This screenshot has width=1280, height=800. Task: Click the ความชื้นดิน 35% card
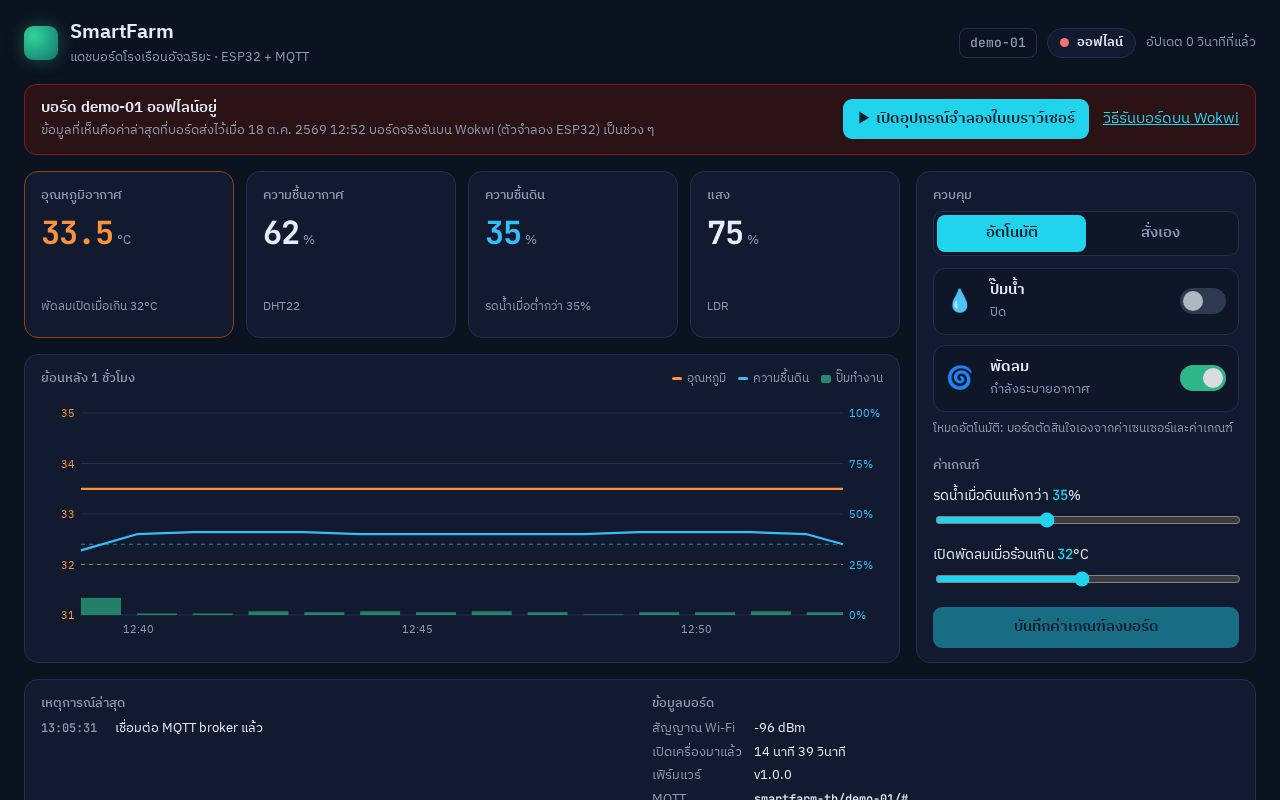click(573, 255)
